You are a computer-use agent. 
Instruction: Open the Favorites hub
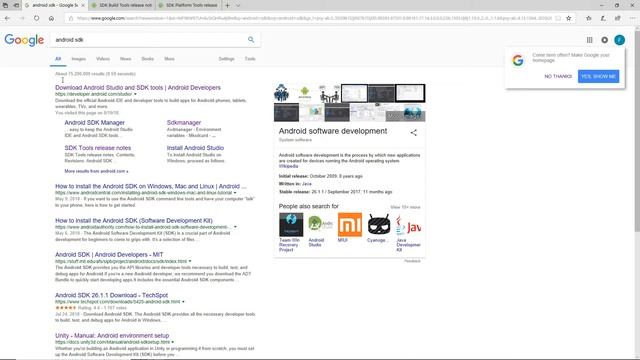click(589, 18)
